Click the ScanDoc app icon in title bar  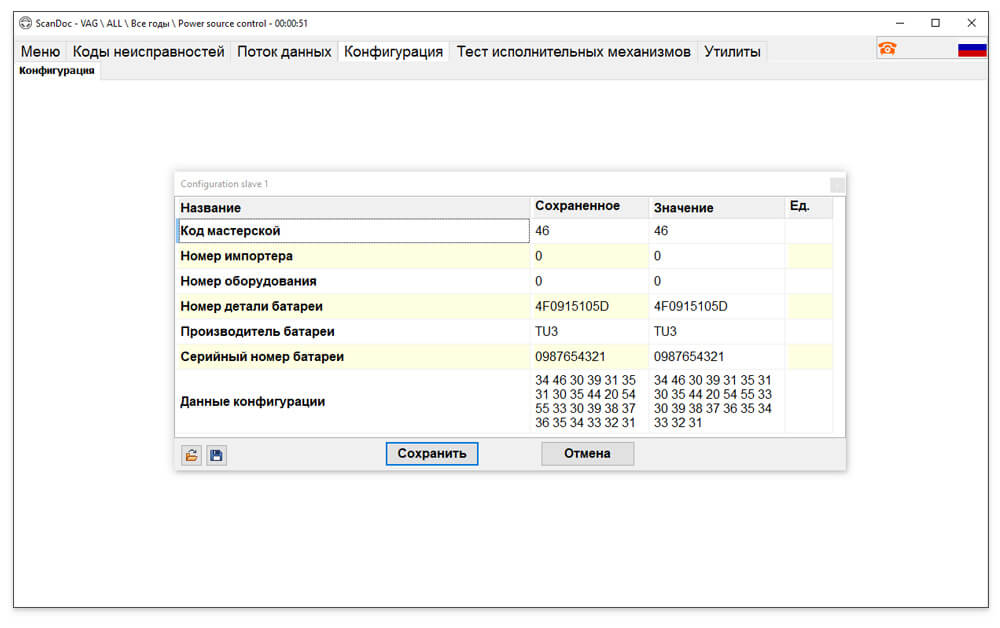(26, 23)
